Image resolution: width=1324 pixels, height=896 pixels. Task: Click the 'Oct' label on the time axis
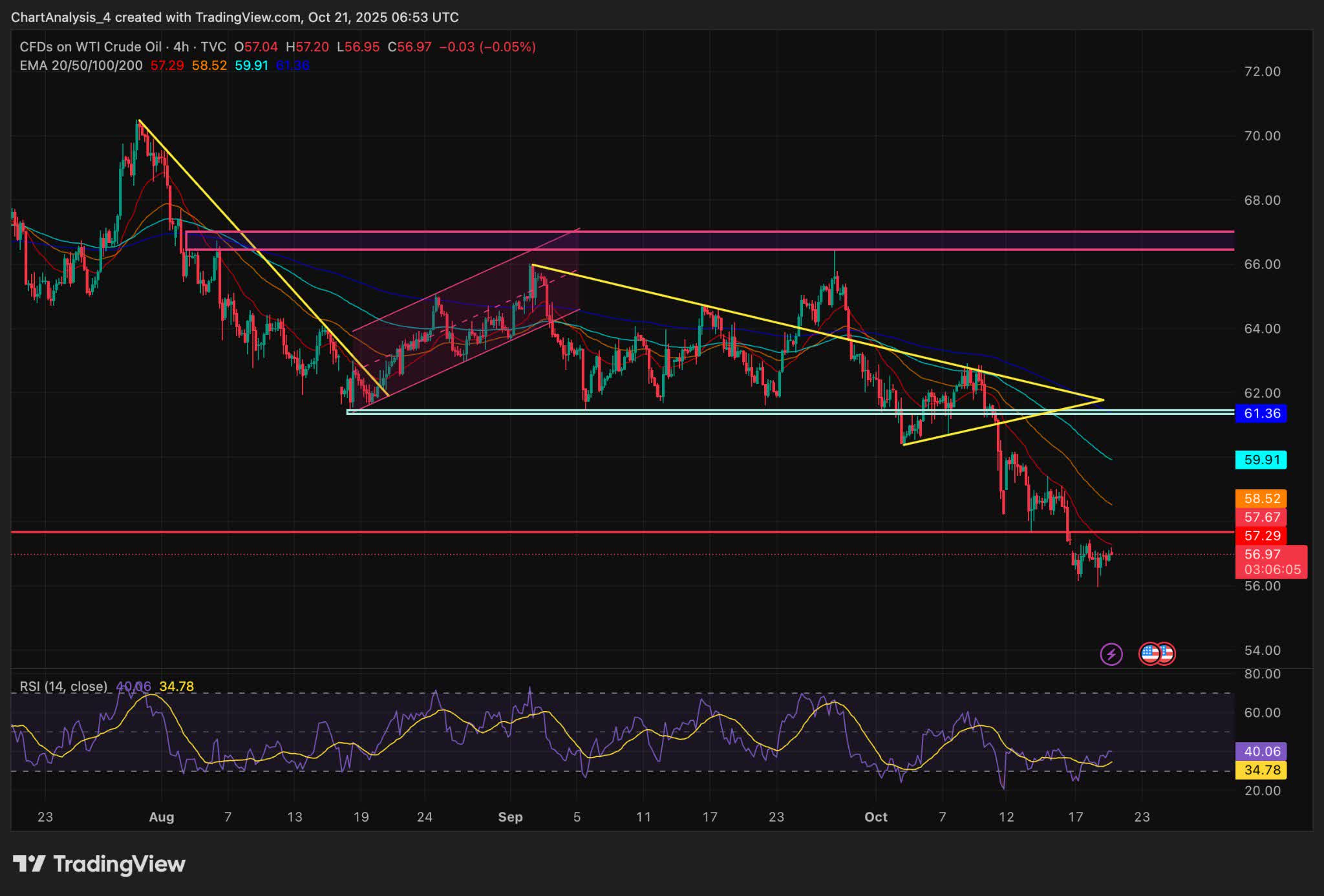point(876,817)
